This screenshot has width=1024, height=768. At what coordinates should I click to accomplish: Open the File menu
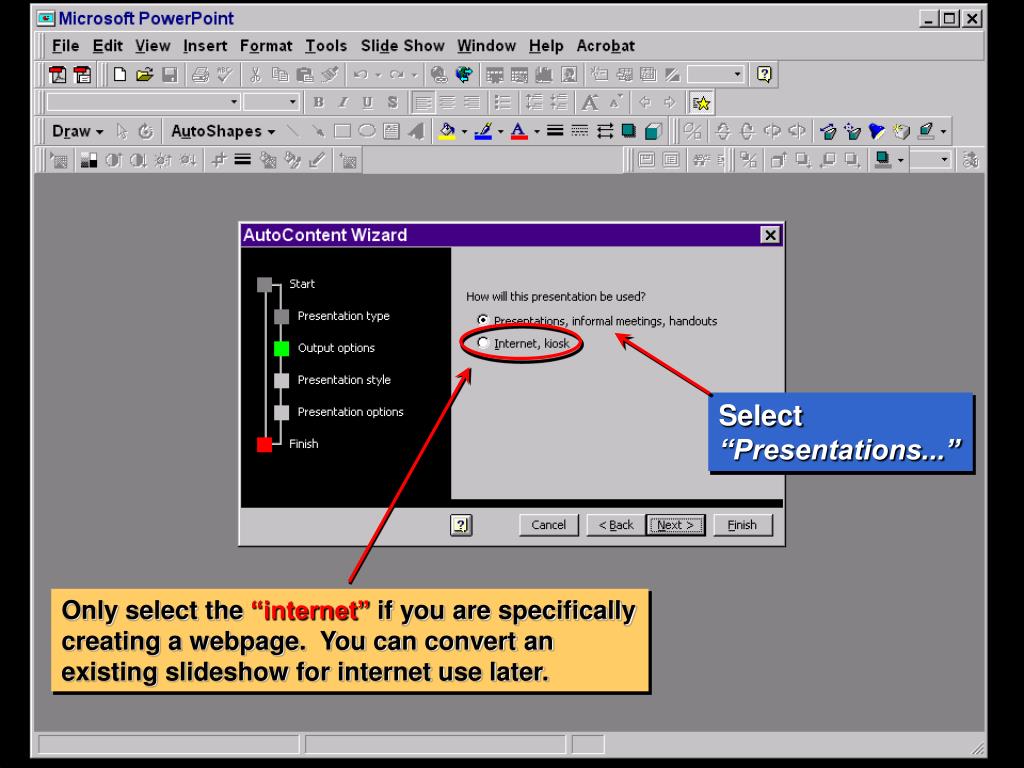coord(65,46)
